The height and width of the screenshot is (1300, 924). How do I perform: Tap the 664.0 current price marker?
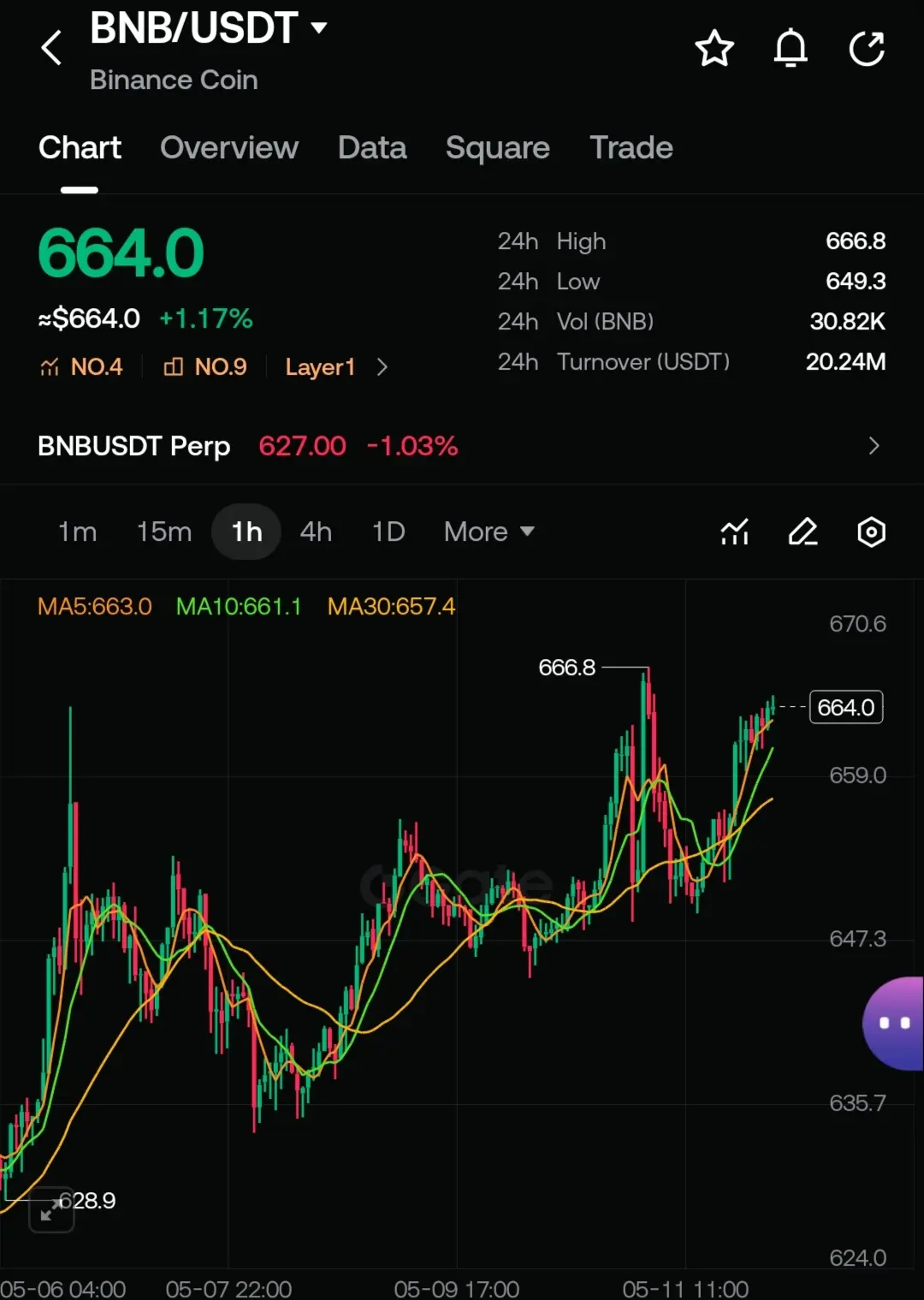(x=846, y=708)
